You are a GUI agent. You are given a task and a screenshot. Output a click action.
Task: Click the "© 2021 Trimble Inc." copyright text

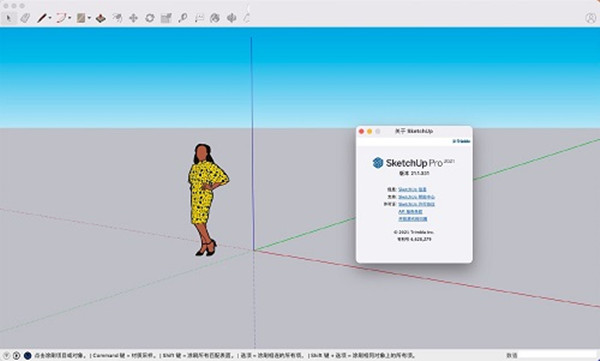click(414, 232)
